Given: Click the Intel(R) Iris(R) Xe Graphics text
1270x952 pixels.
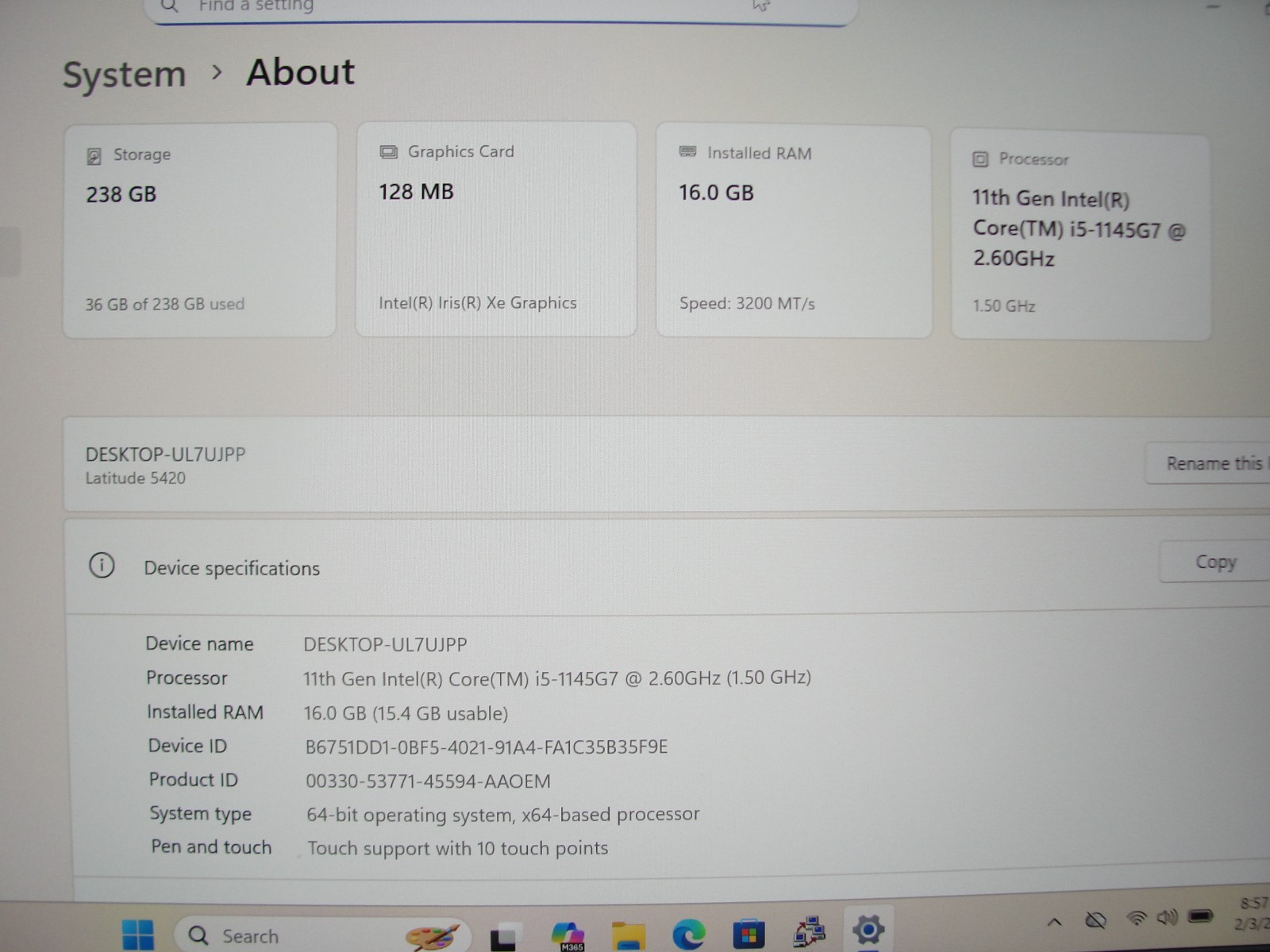Looking at the screenshot, I should (x=478, y=303).
